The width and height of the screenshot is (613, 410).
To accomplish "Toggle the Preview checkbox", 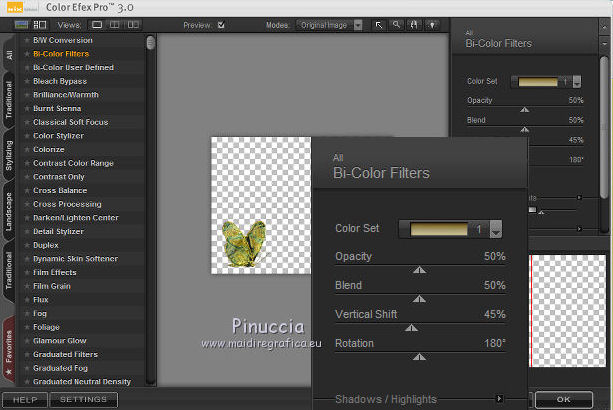I will coord(221,25).
